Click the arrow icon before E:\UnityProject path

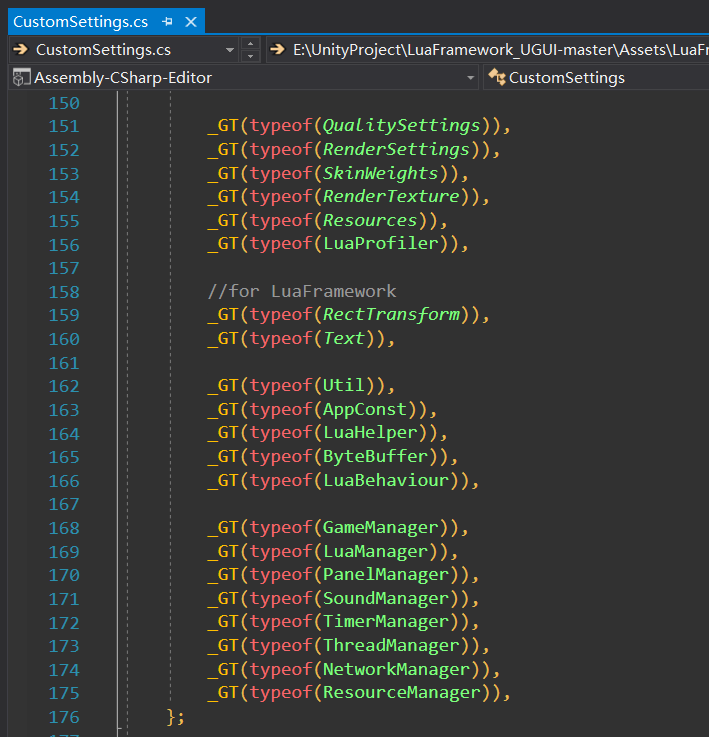(277, 49)
